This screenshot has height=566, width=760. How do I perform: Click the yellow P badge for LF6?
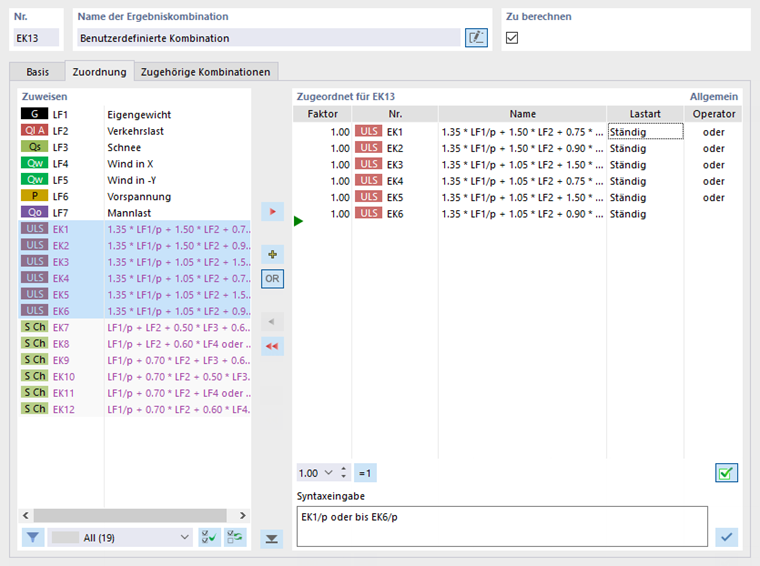pyautogui.click(x=34, y=196)
